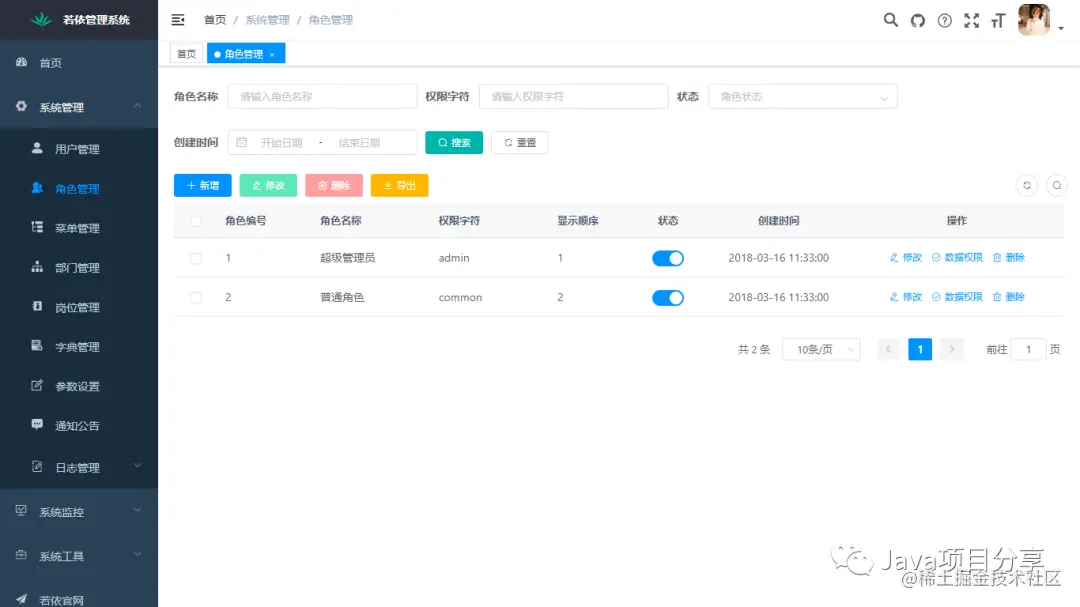Image resolution: width=1080 pixels, height=607 pixels.
Task: Toggle fullscreen mode icon
Action: coord(971,21)
